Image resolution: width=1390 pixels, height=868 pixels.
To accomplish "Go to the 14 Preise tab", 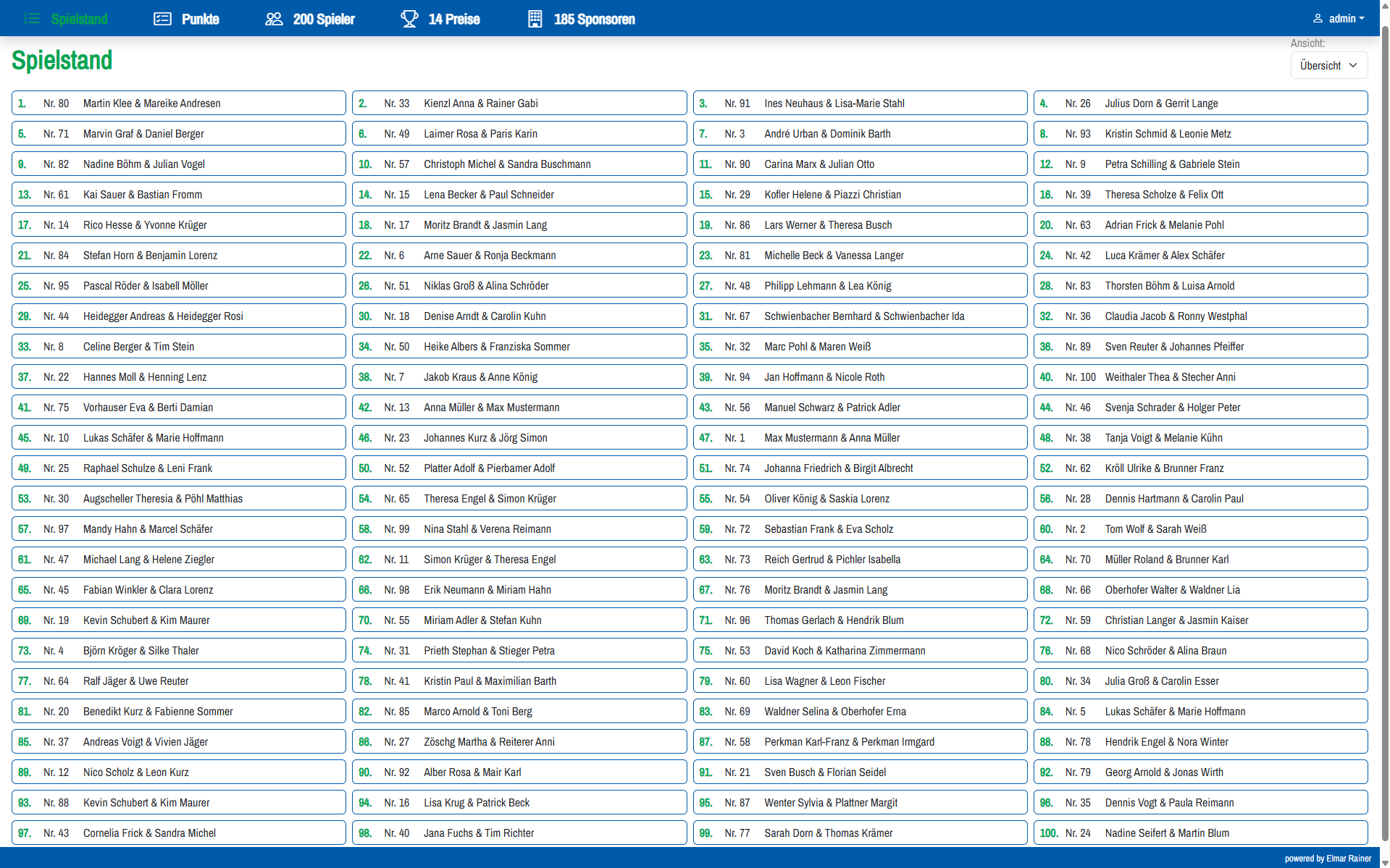I will pyautogui.click(x=440, y=19).
